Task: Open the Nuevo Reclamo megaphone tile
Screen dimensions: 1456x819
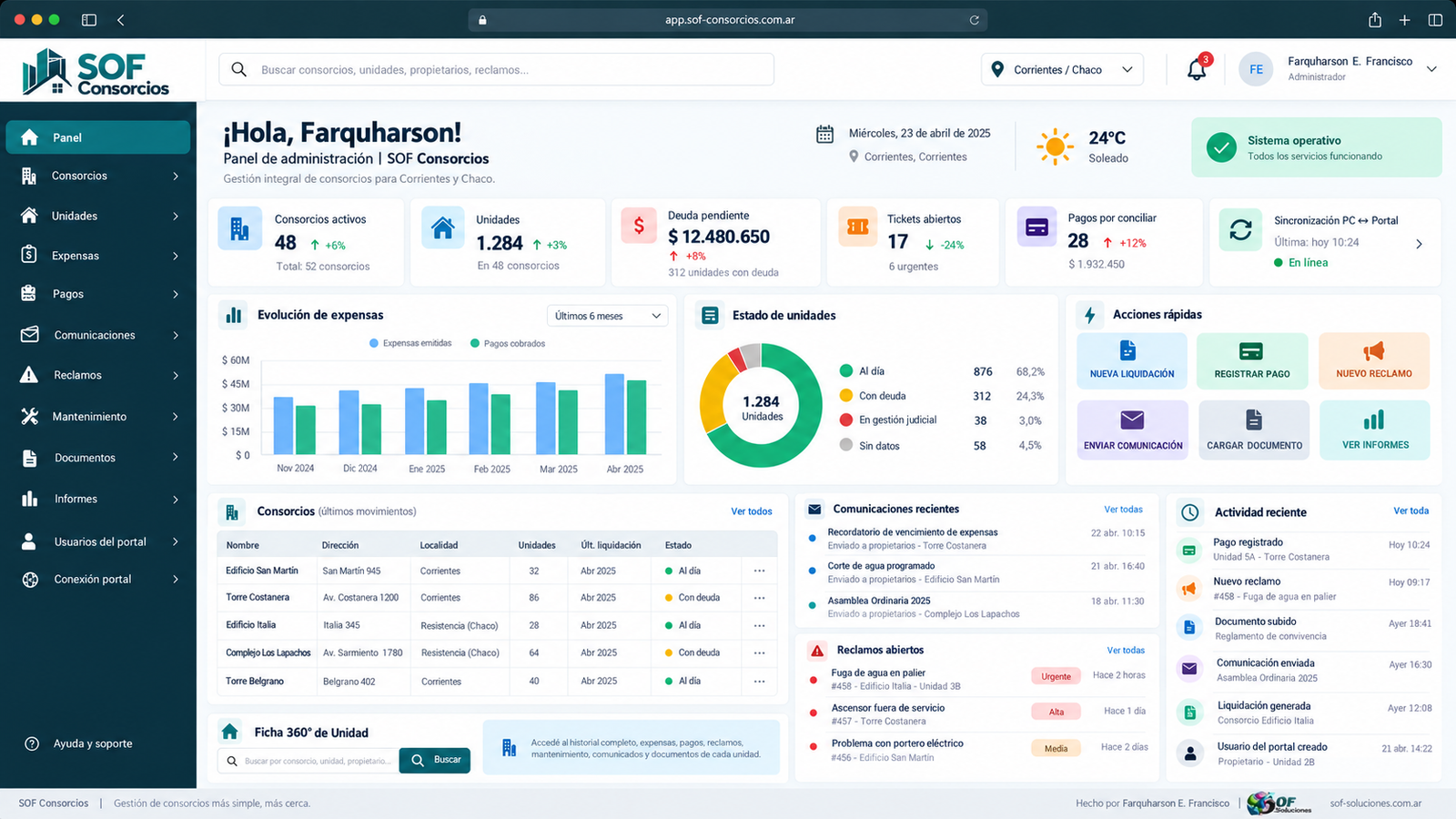Action: point(1374,360)
